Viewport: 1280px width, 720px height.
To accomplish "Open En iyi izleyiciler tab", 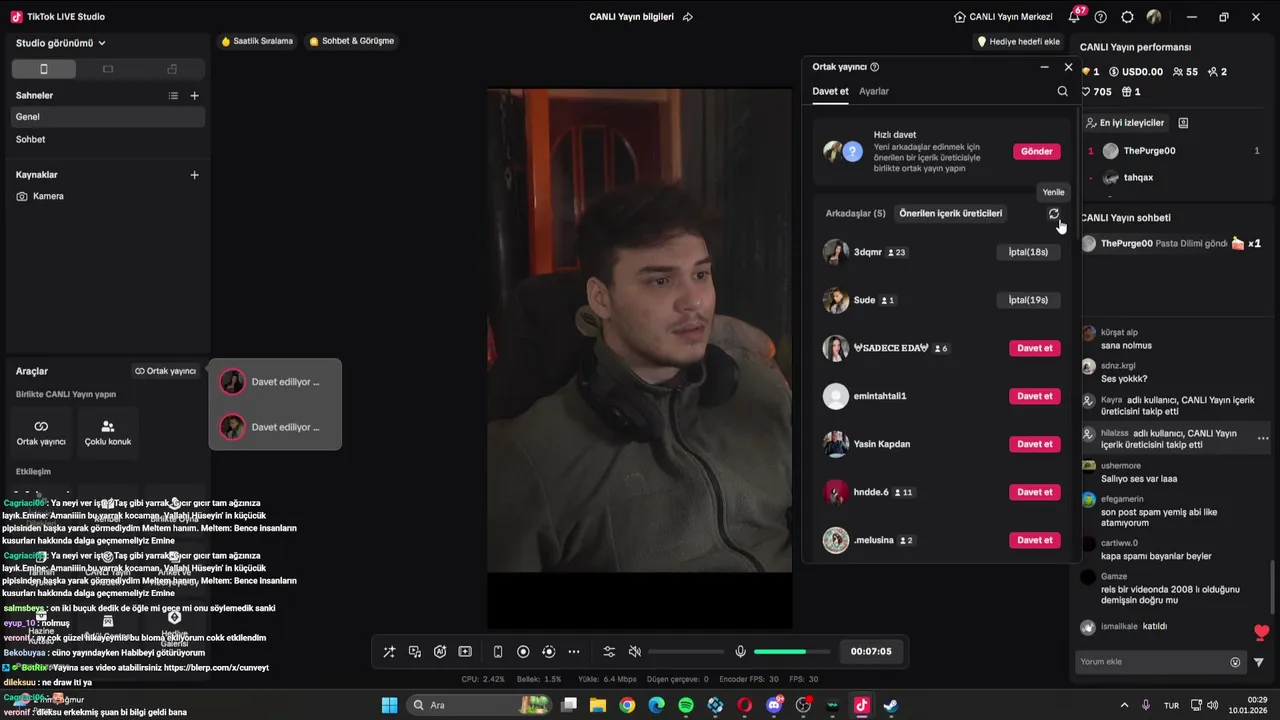I will (x=1125, y=123).
